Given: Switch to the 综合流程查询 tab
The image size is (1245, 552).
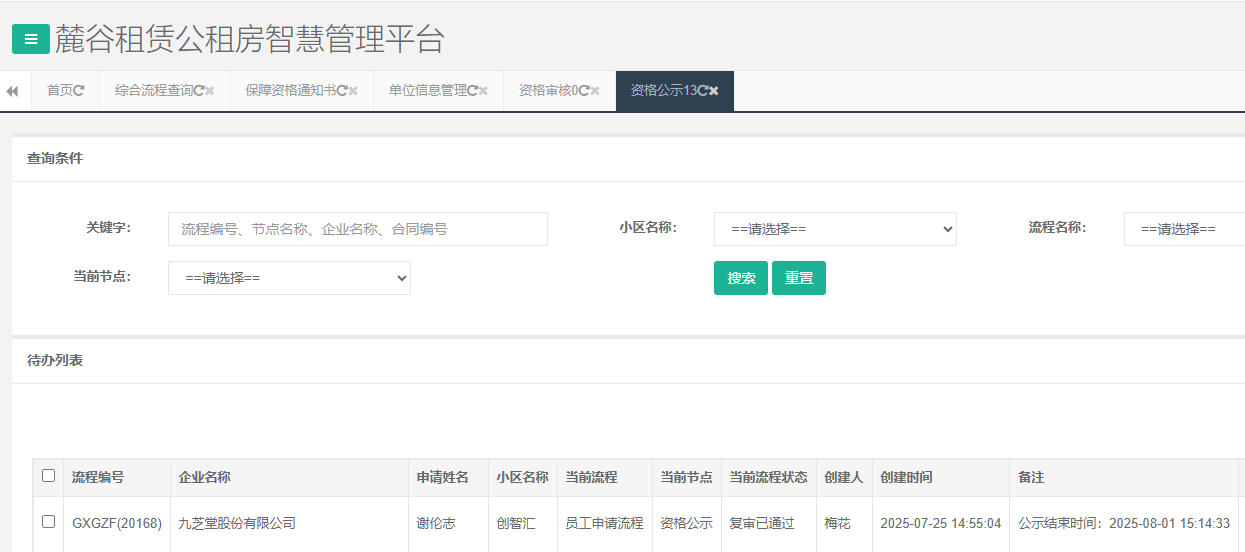Looking at the screenshot, I should [153, 91].
